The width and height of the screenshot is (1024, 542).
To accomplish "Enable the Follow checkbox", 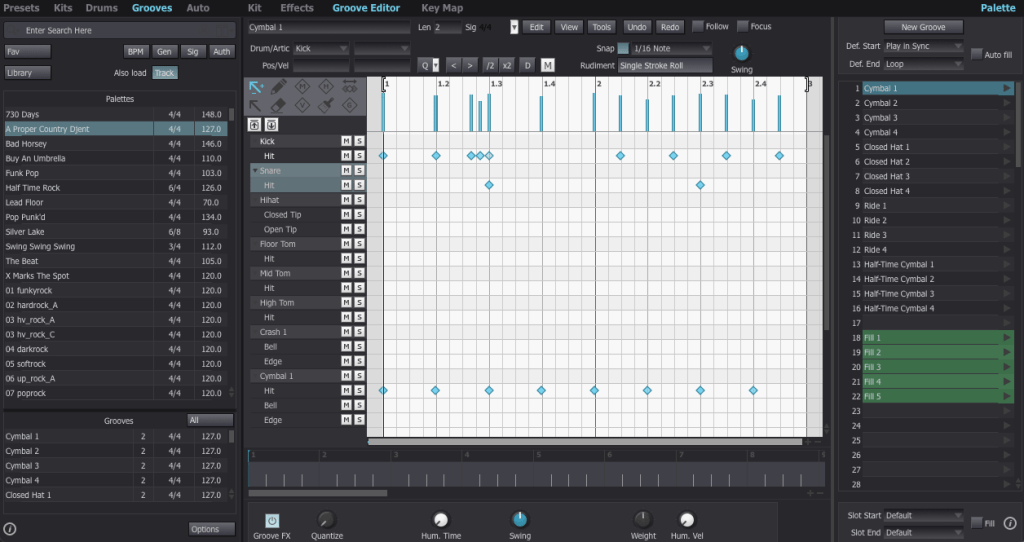I will click(x=698, y=26).
